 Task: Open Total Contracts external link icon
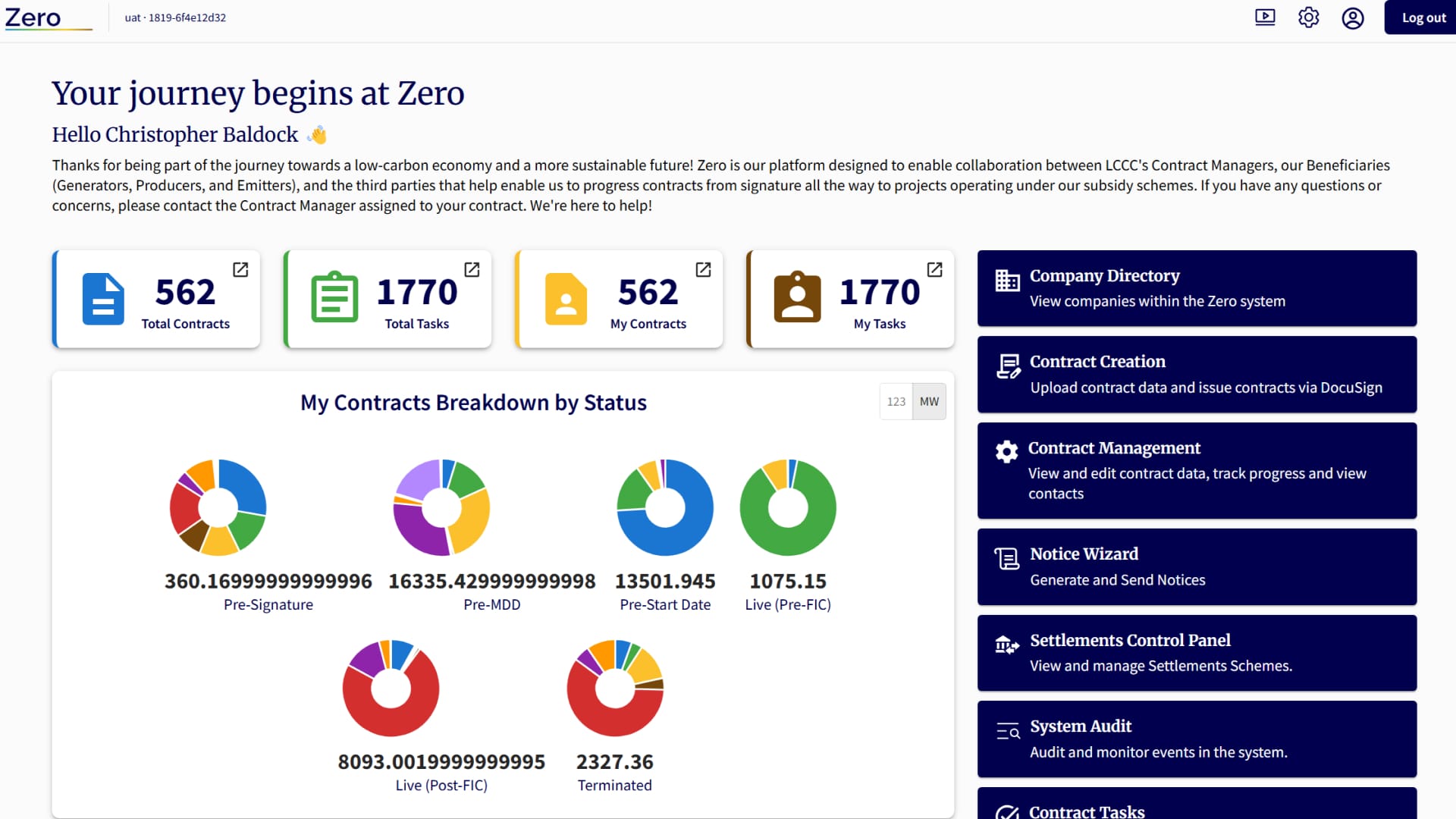(x=240, y=269)
